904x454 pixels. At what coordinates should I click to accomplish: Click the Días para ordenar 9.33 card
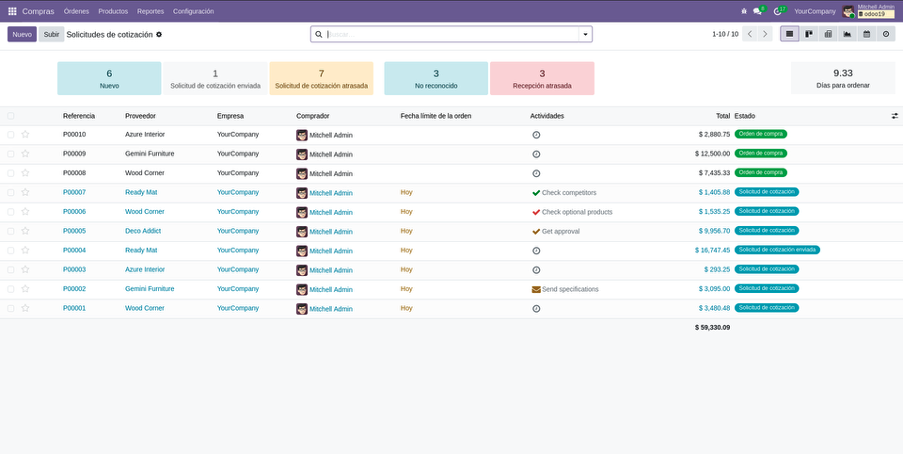click(x=843, y=78)
